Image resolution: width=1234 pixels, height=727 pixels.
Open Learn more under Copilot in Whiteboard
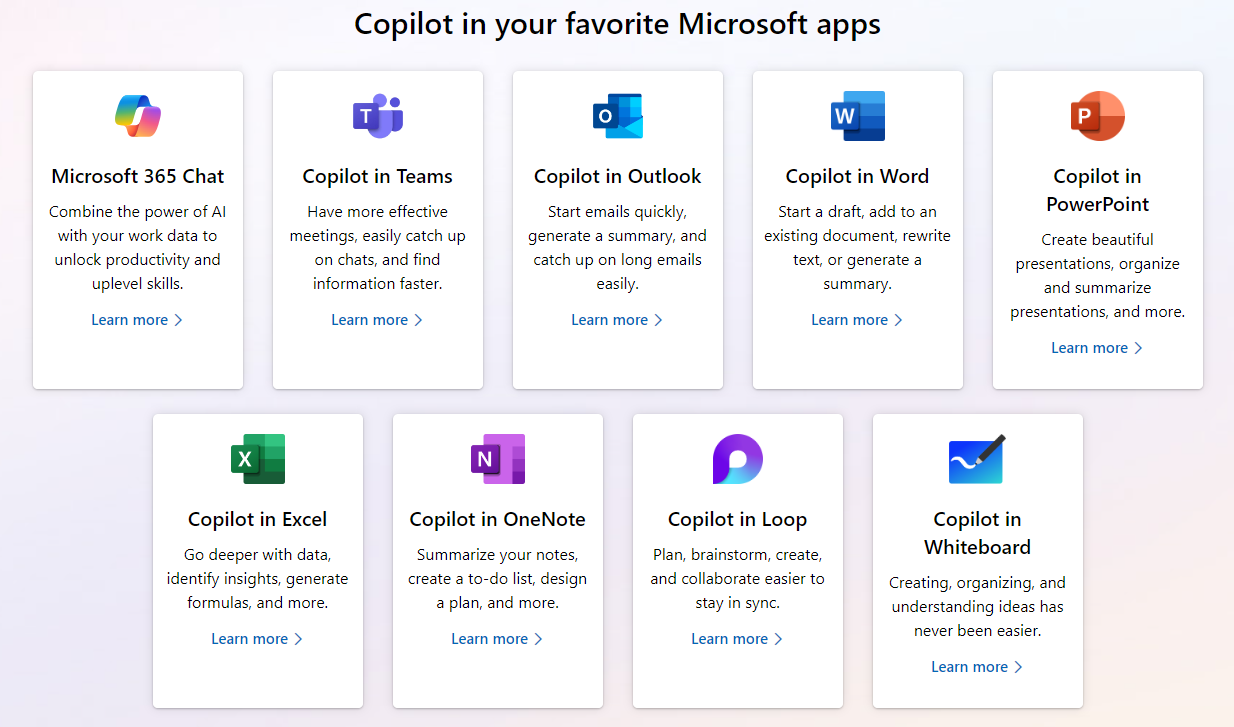pyautogui.click(x=977, y=667)
